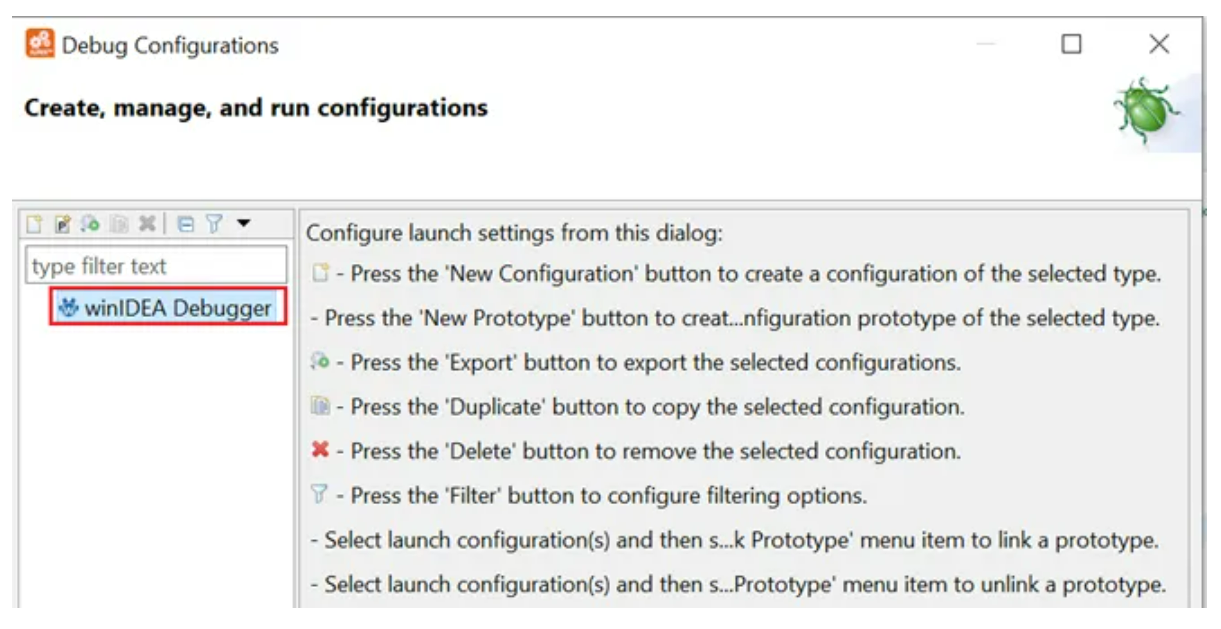The image size is (1221, 629).
Task: Collapse all items using the toolbar icon
Action: point(186,224)
